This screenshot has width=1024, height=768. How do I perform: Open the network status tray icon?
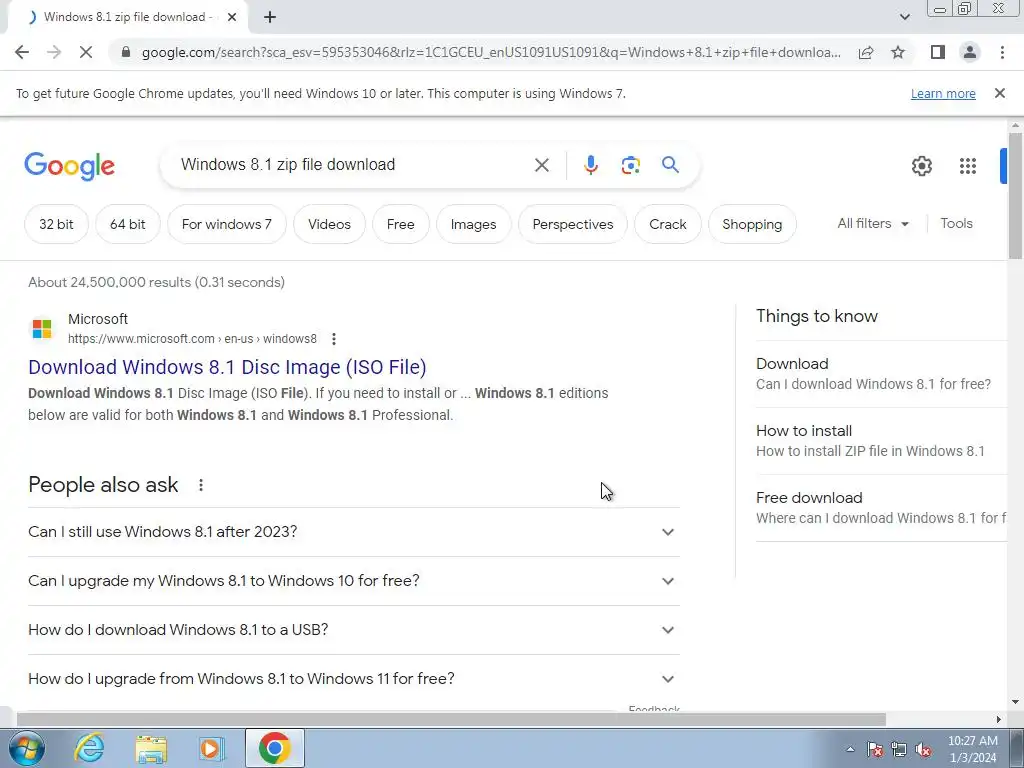(899, 749)
